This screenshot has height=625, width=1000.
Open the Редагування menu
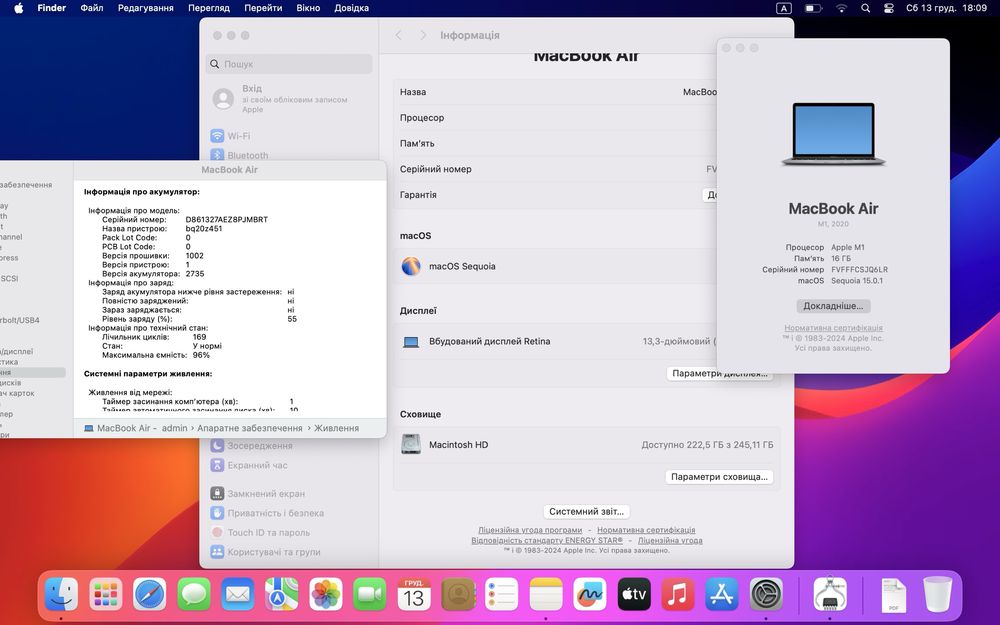coord(145,8)
